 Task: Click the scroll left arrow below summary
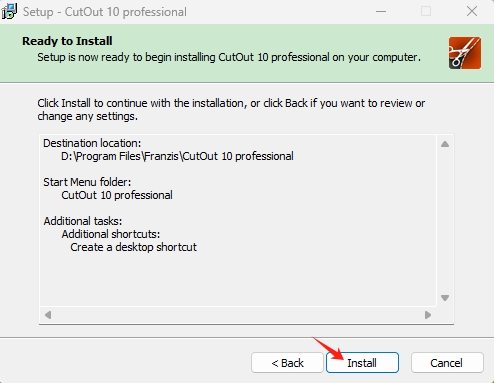48,315
